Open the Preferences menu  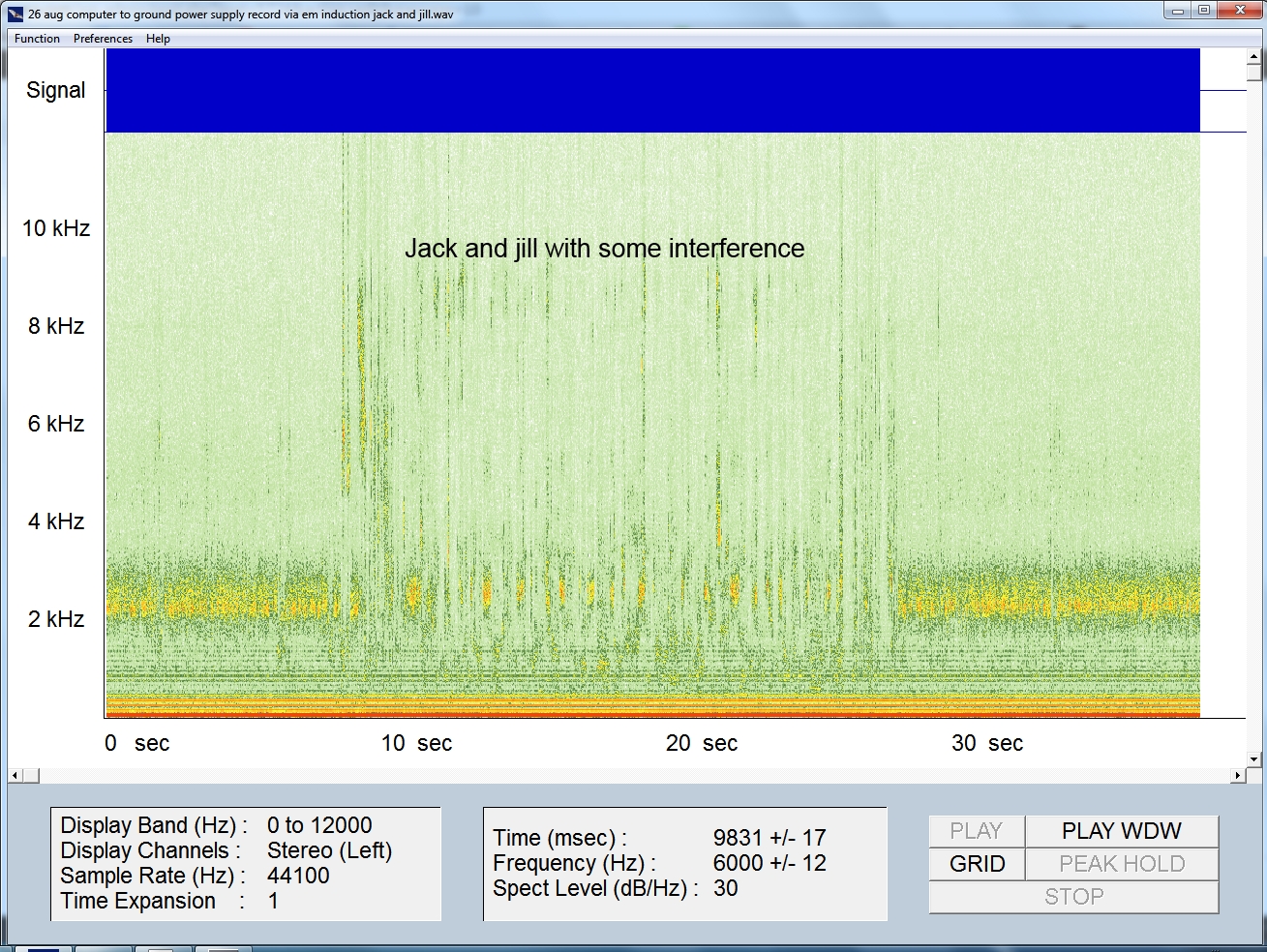click(103, 39)
